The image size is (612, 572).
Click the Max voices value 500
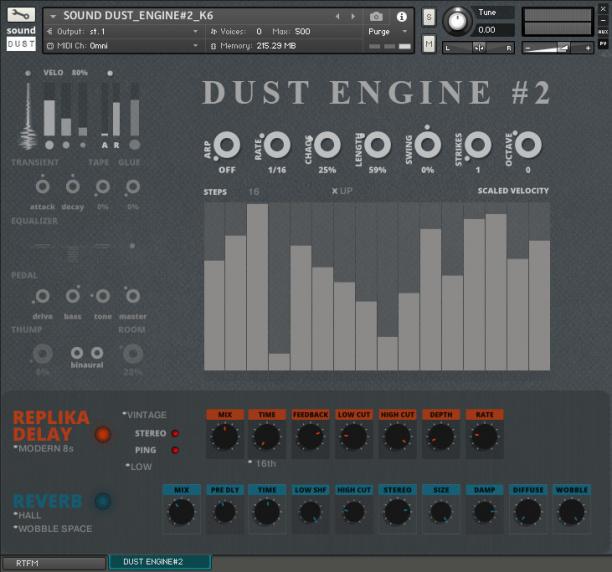(302, 31)
